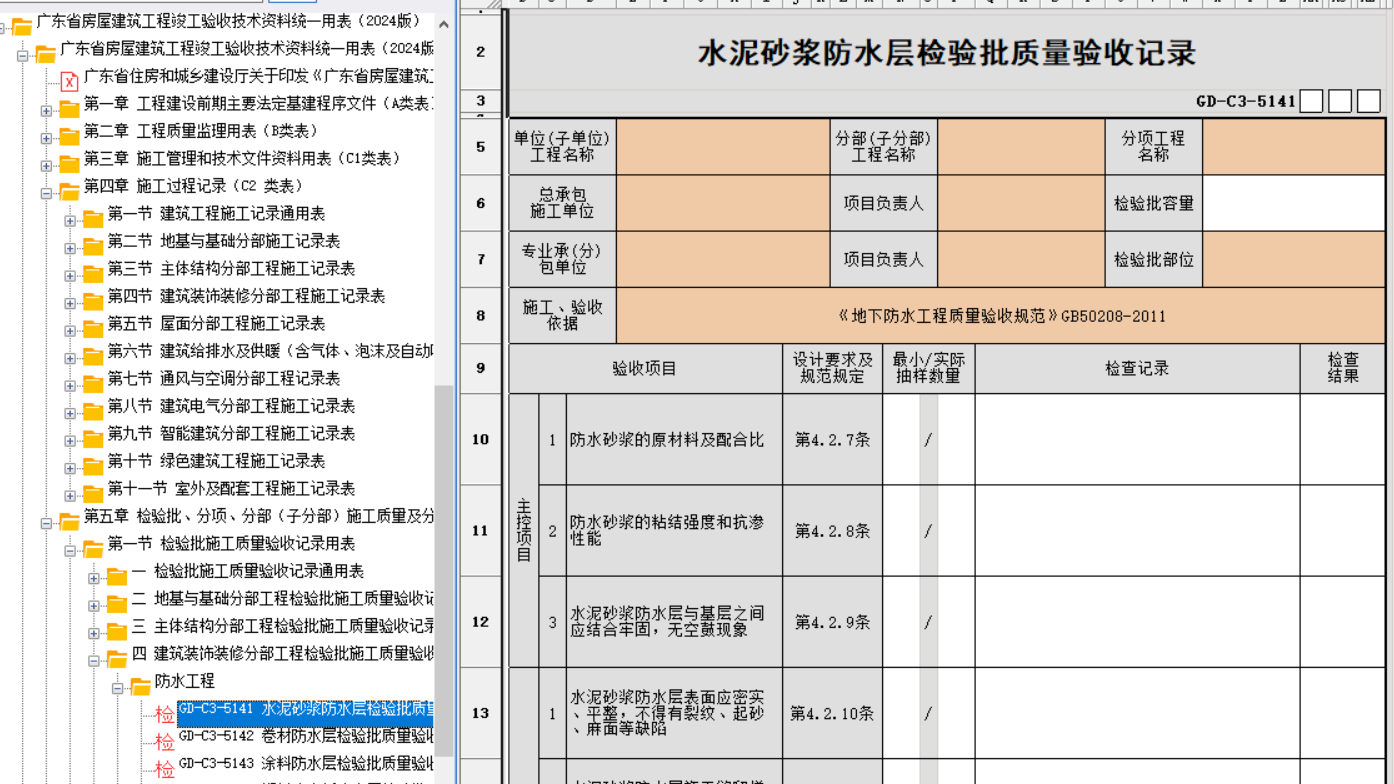Click red 检 icon beside GD-C3-5142
This screenshot has height=784, width=1394.
point(164,742)
